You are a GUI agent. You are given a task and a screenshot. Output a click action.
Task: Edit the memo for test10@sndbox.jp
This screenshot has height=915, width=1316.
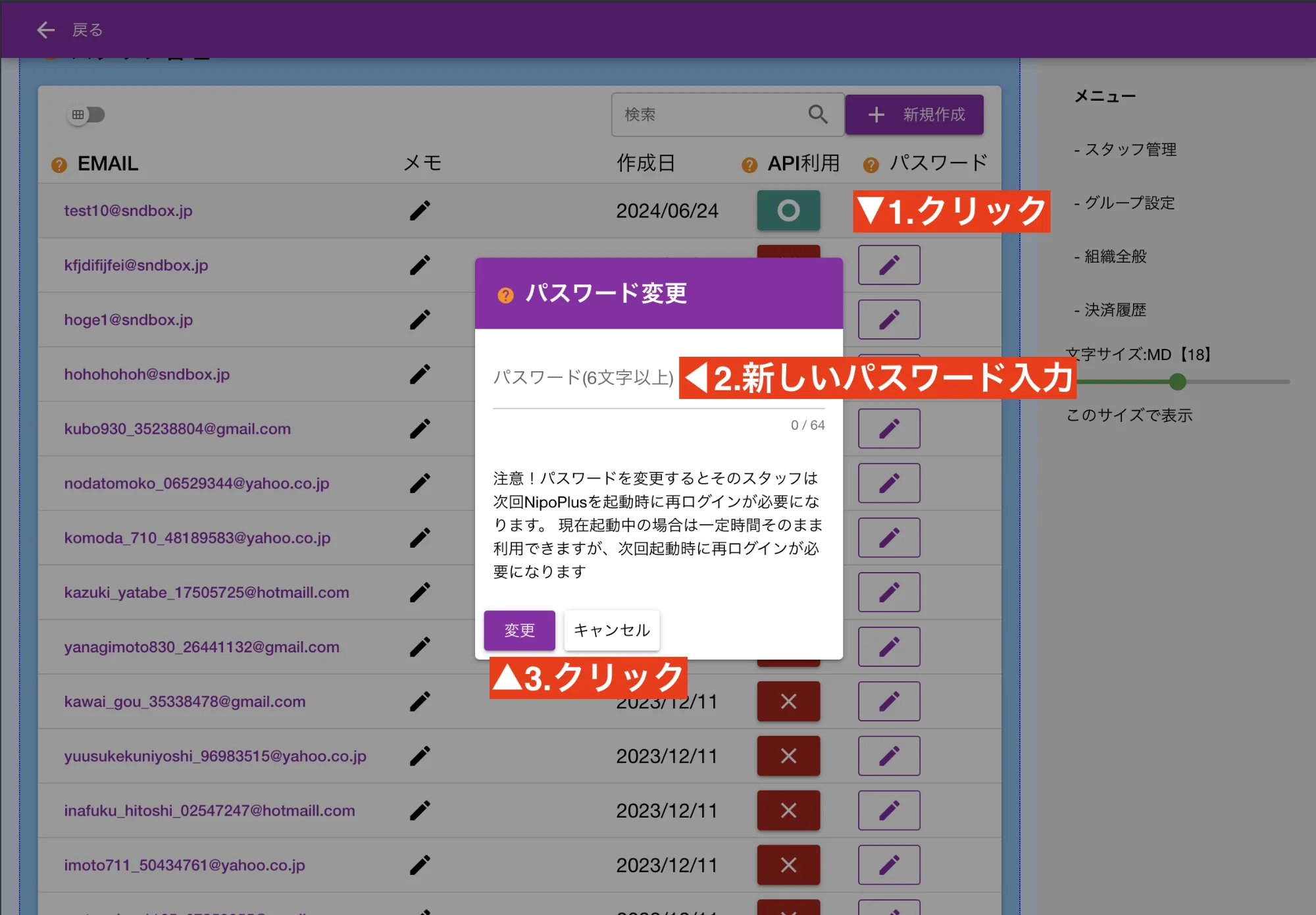coord(419,211)
